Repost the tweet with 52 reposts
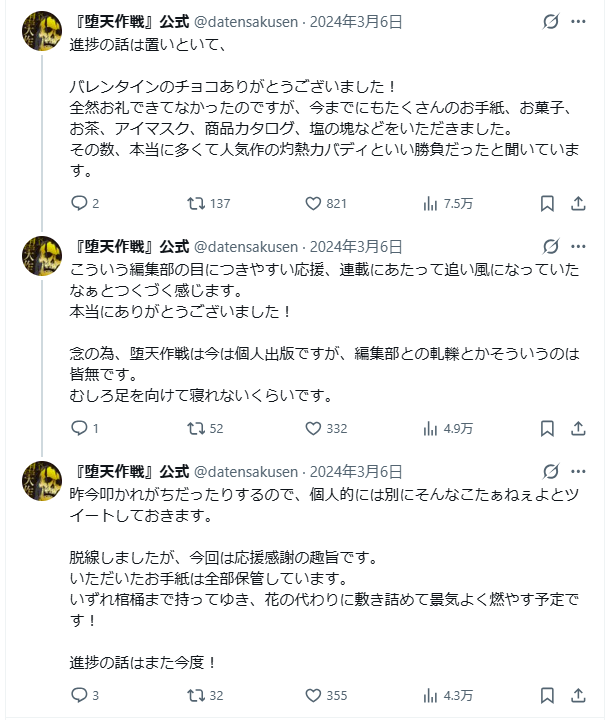 pos(197,428)
